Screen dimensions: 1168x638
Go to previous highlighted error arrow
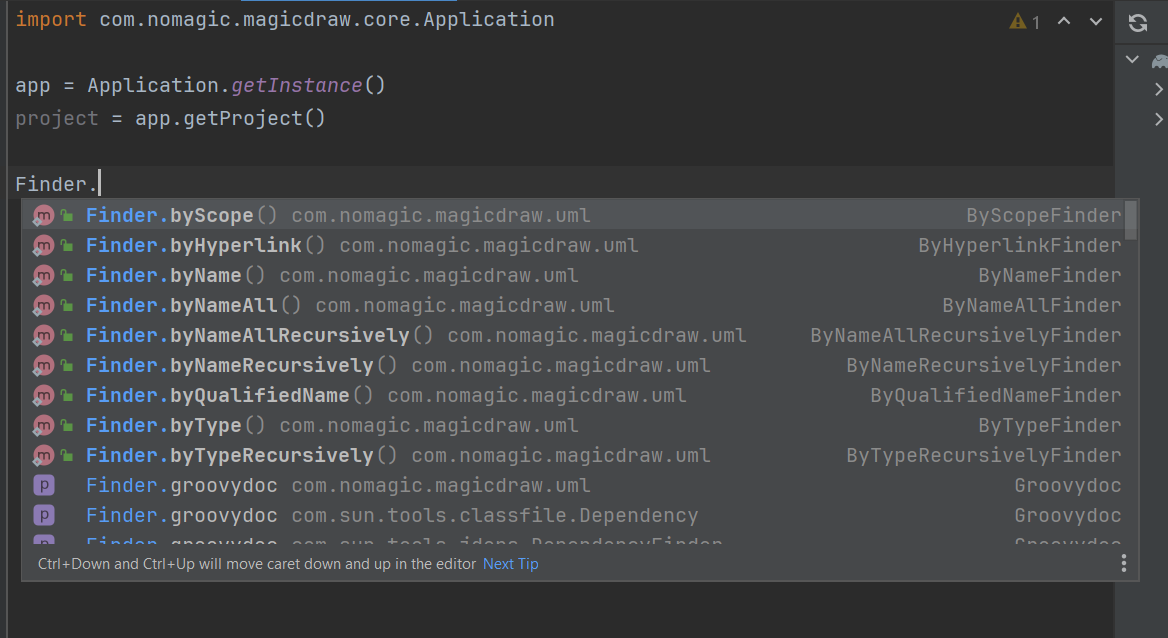(x=1064, y=21)
